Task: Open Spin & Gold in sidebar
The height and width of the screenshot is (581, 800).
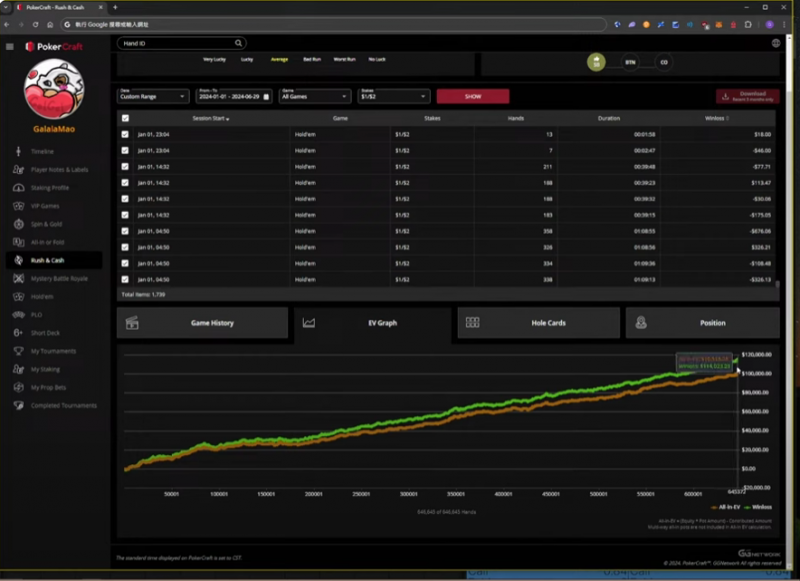Action: [x=46, y=224]
